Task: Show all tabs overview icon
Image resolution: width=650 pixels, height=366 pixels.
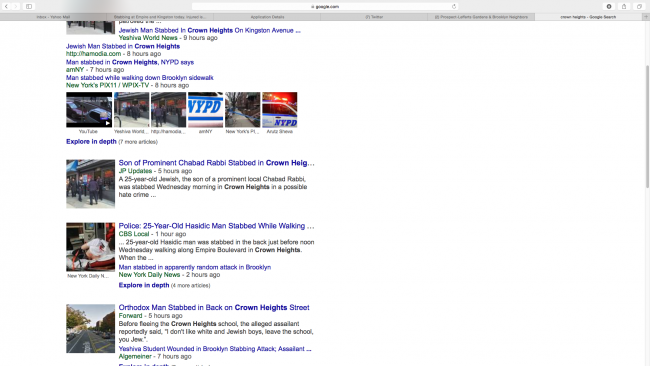Action: point(639,6)
